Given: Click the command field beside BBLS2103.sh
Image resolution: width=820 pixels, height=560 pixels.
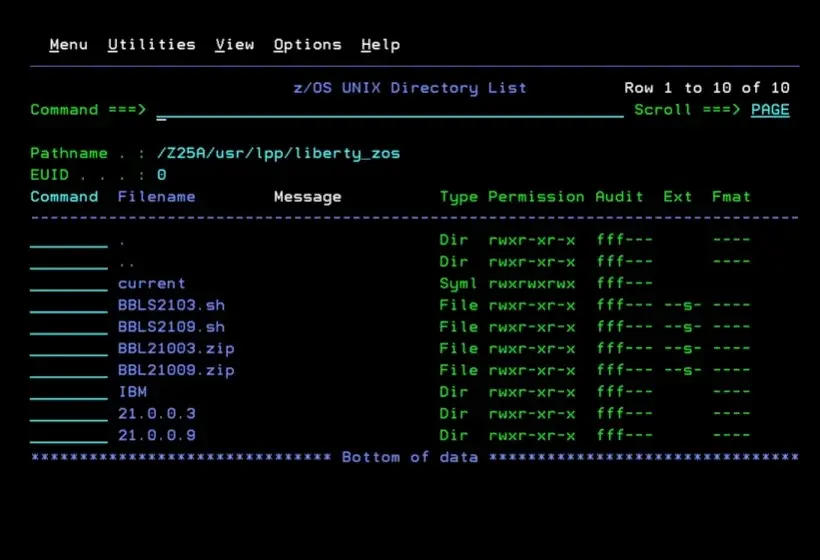Looking at the screenshot, I should pos(69,305).
